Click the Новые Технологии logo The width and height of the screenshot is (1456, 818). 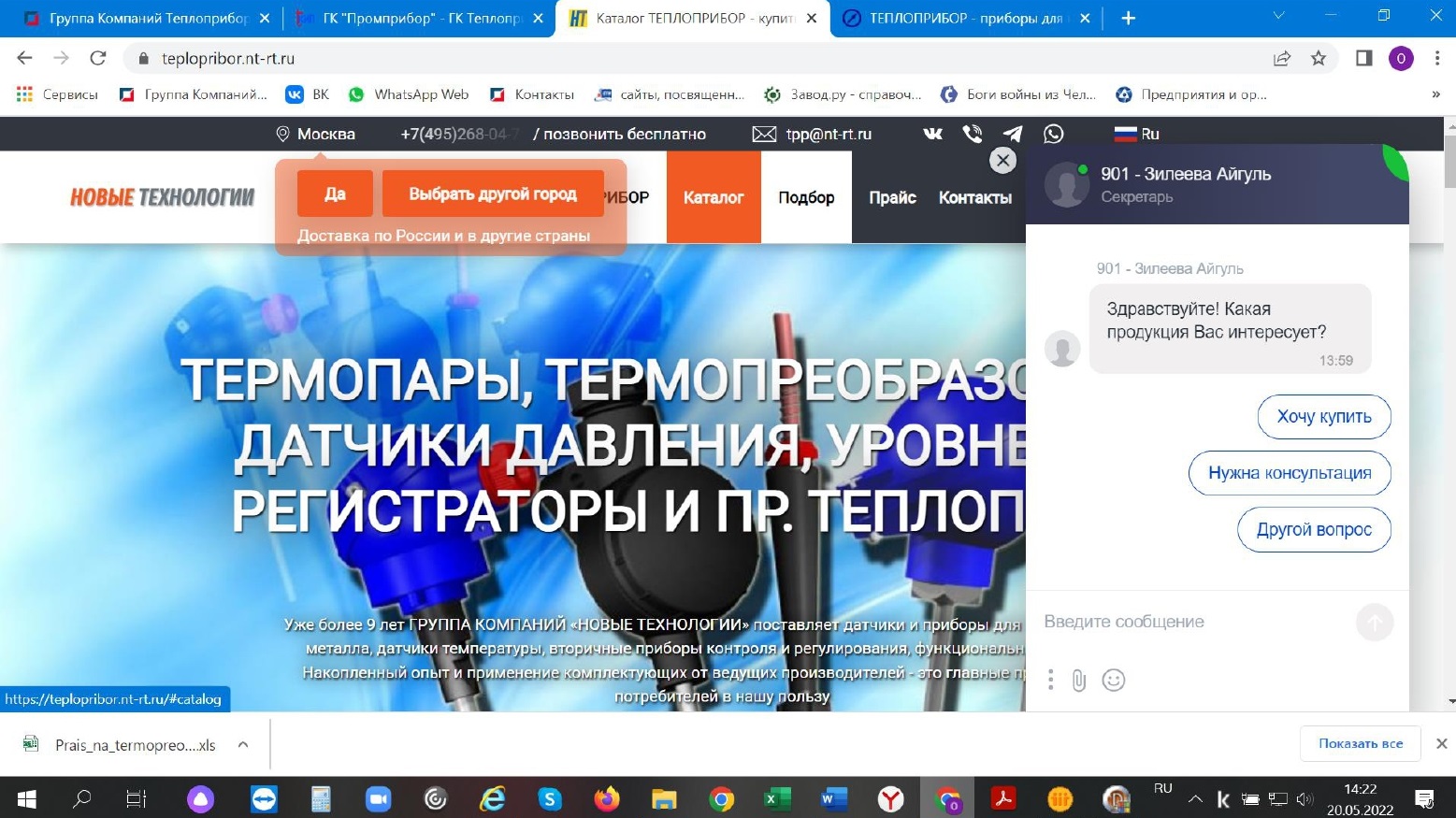(x=163, y=197)
